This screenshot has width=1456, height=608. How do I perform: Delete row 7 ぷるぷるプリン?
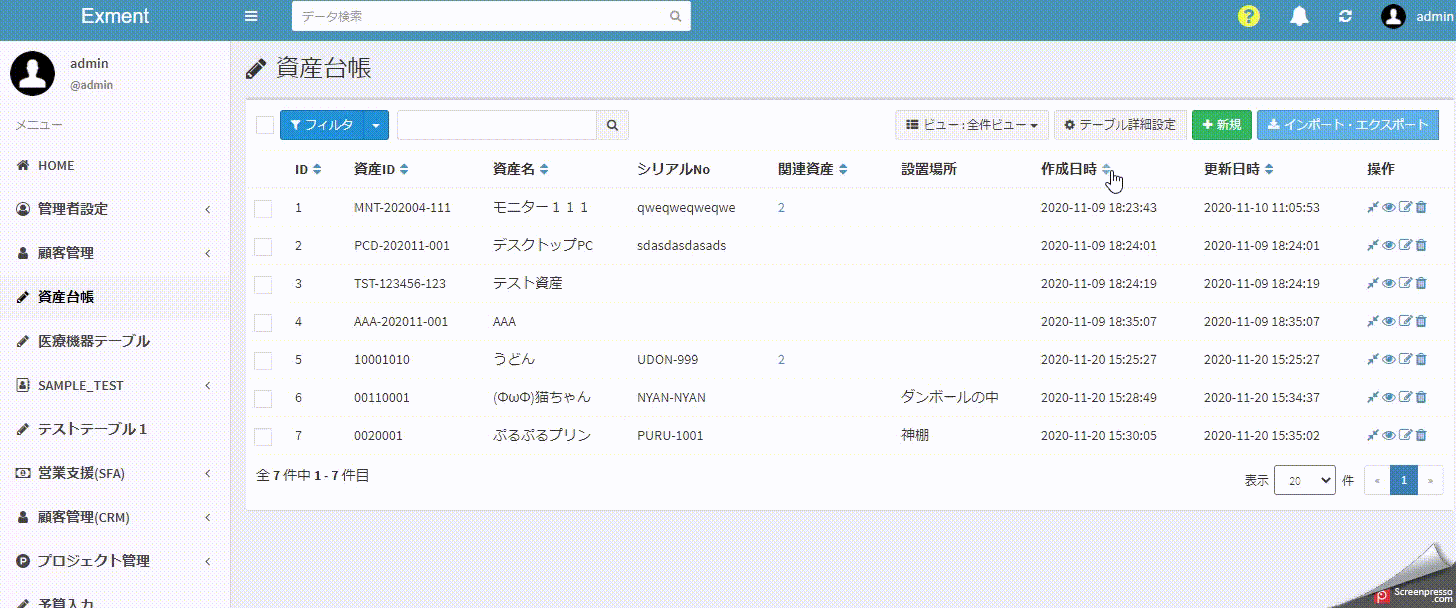pyautogui.click(x=1421, y=435)
